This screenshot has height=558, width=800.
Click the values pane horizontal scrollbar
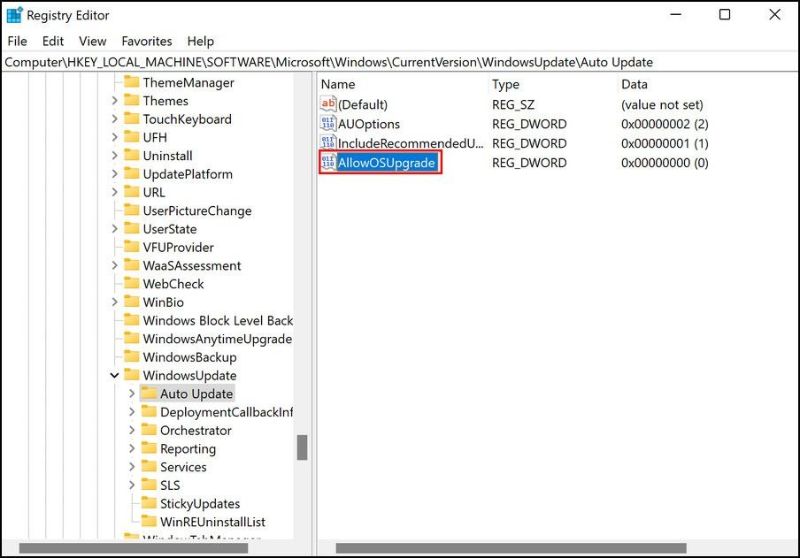[x=510, y=548]
